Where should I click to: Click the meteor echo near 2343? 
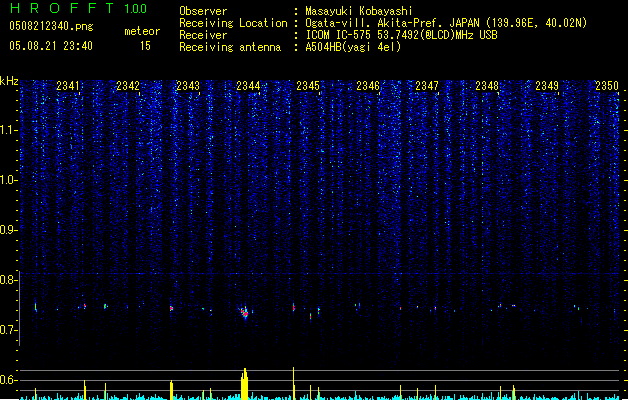(x=172, y=309)
